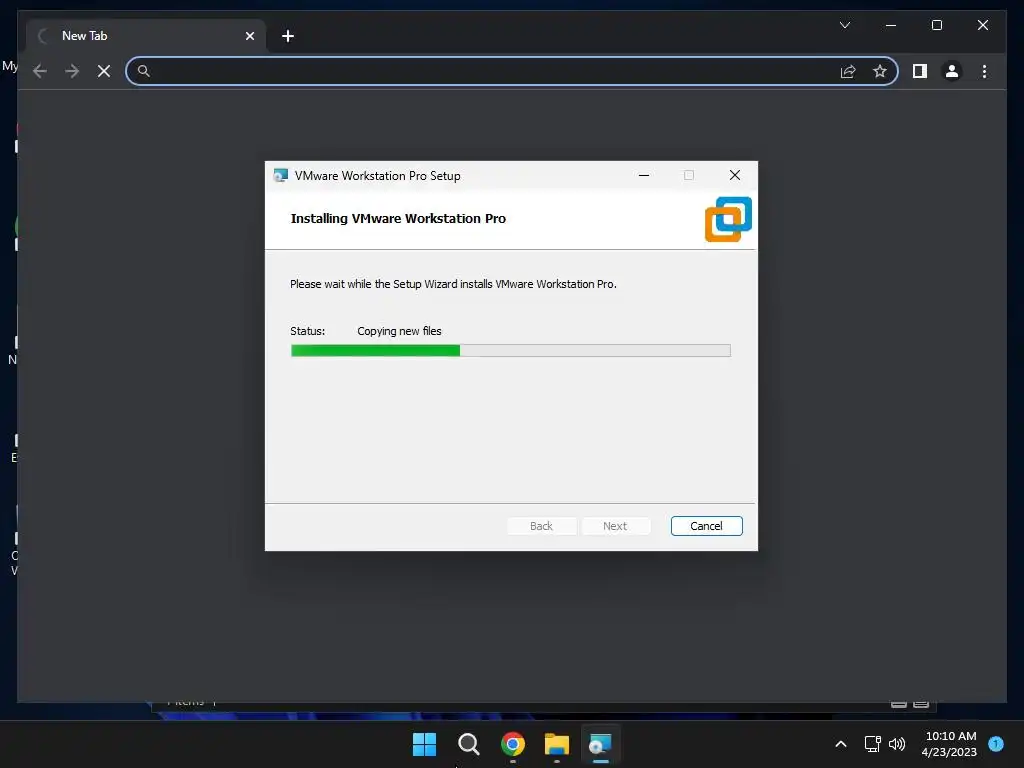1024x768 pixels.
Task: Close the VMware Workstation Pro Setup dialog
Action: 735,175
